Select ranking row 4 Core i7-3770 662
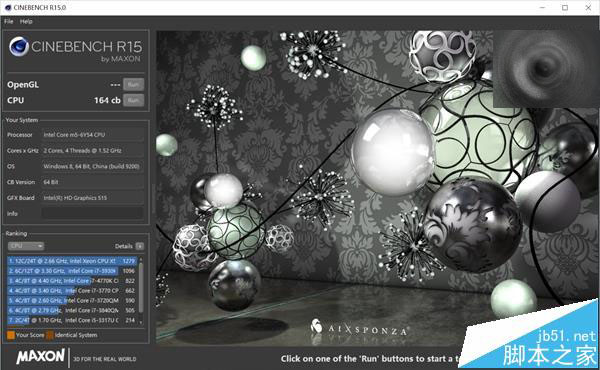The height and width of the screenshot is (370, 600). [72, 291]
